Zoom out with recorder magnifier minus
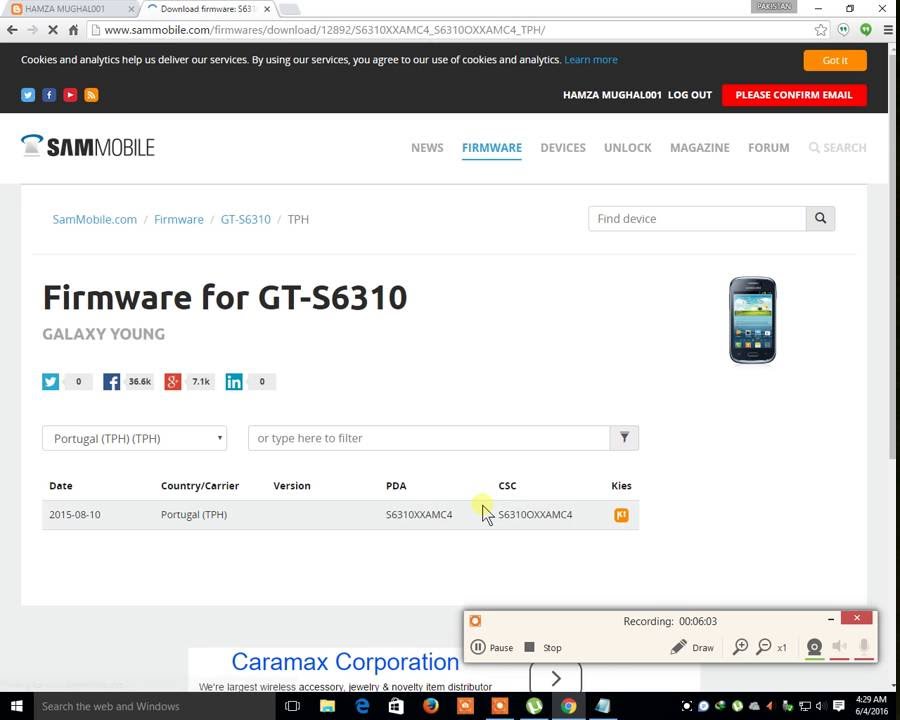The image size is (900, 720). 764,647
